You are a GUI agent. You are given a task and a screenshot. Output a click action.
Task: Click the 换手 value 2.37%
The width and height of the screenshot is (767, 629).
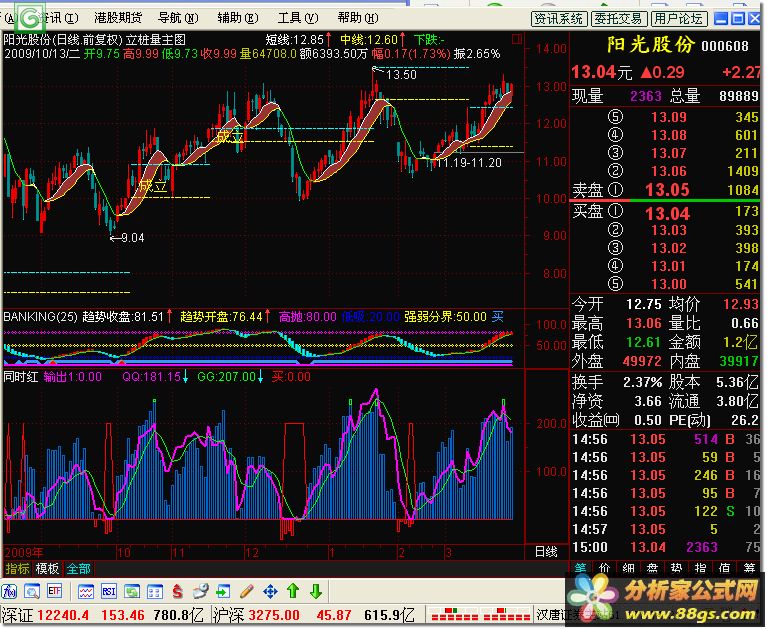[x=642, y=382]
